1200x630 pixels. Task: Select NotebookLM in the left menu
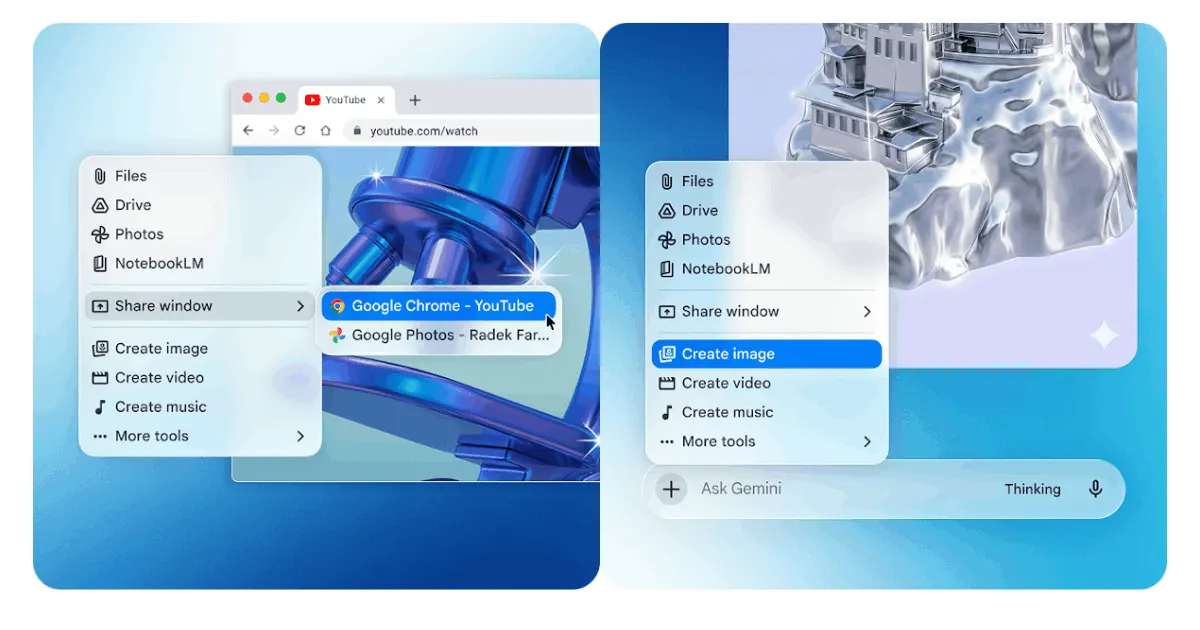click(x=158, y=263)
